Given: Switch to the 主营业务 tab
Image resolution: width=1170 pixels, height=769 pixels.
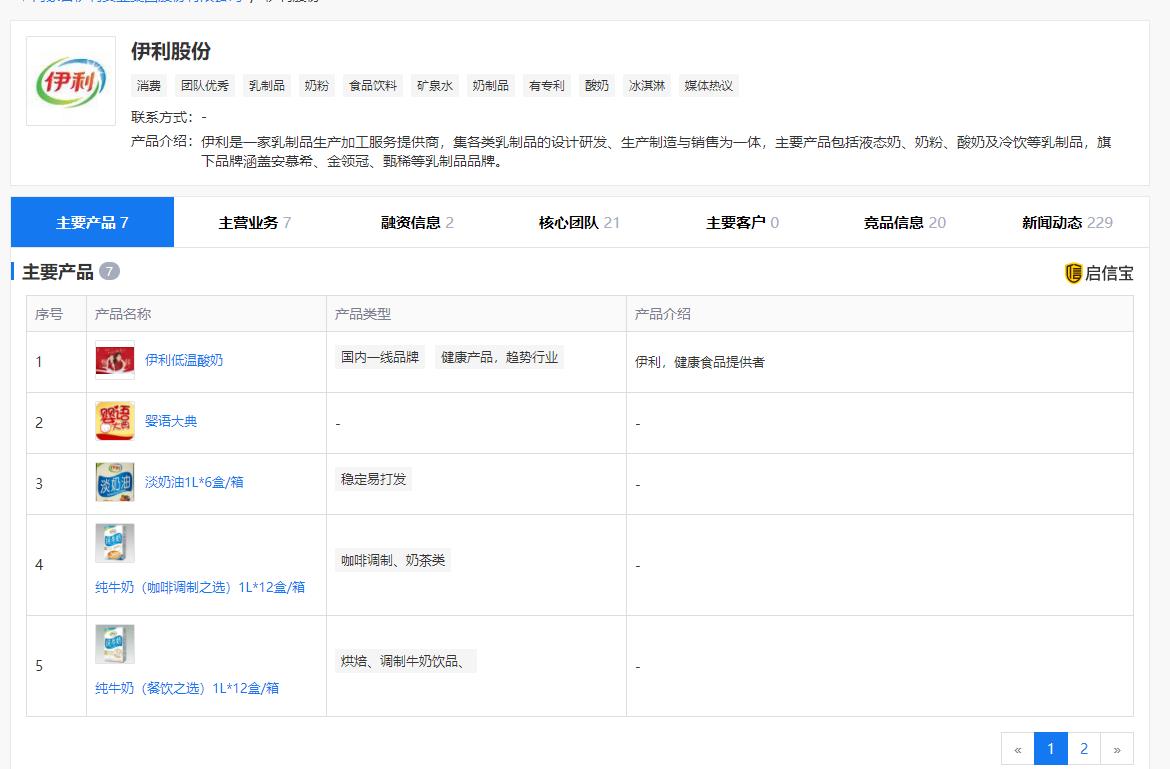Looking at the screenshot, I should (x=254, y=222).
